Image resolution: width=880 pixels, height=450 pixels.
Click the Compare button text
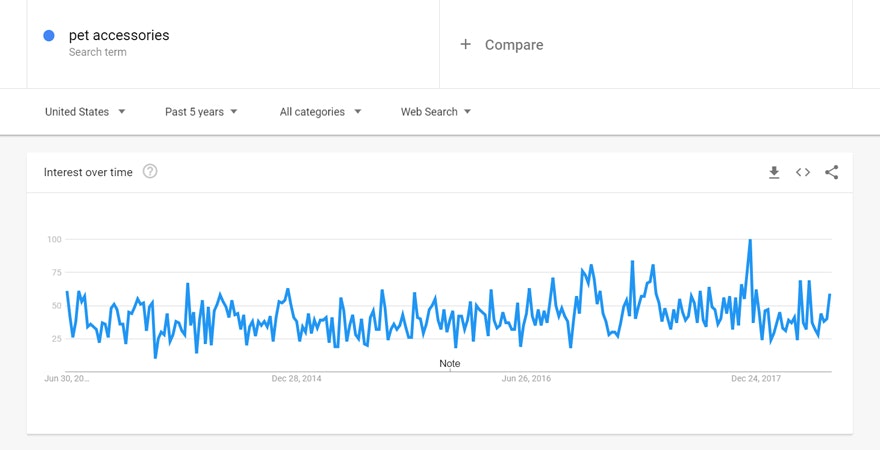coord(514,45)
